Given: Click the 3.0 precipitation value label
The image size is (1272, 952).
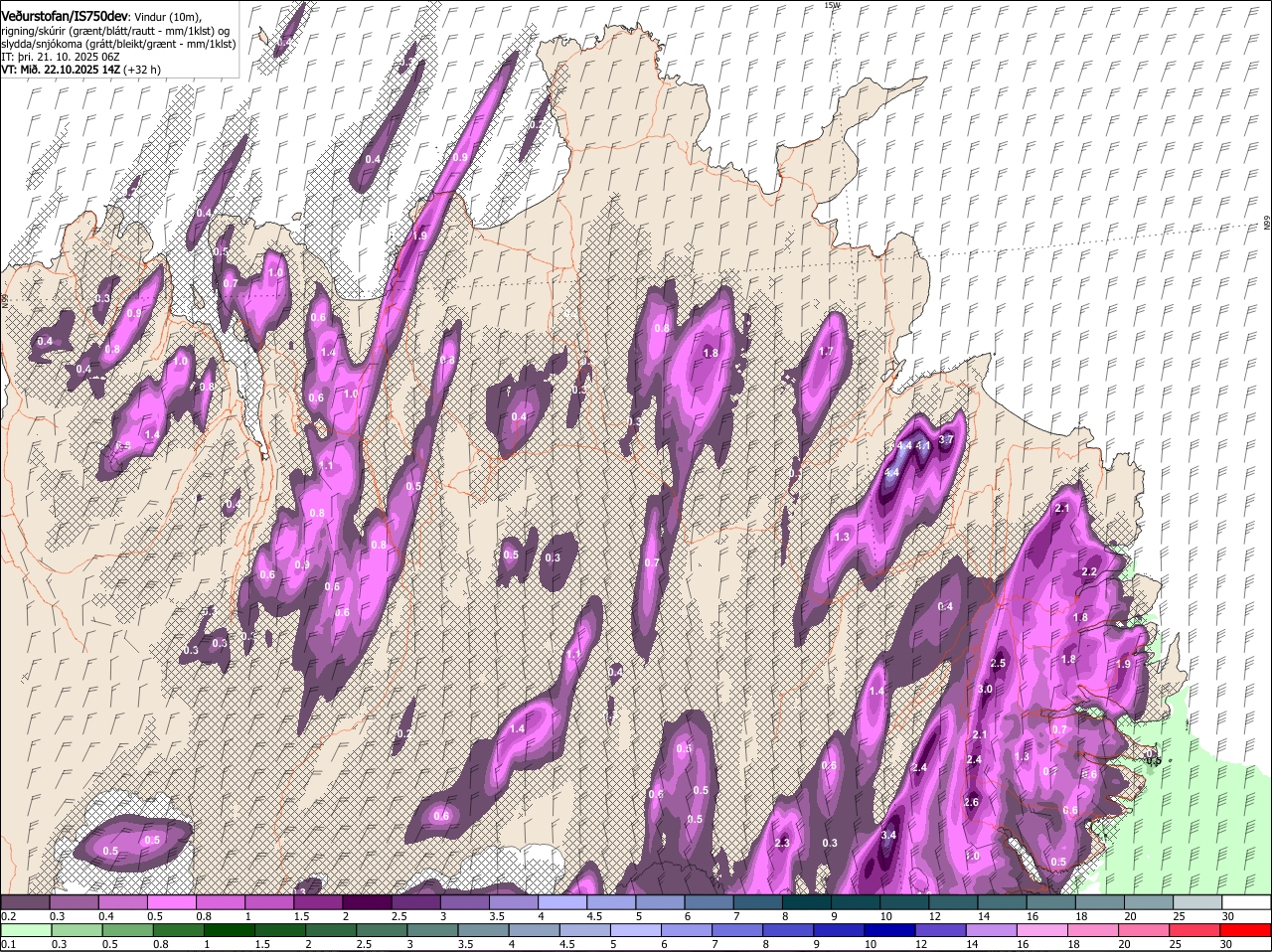Looking at the screenshot, I should tap(986, 689).
